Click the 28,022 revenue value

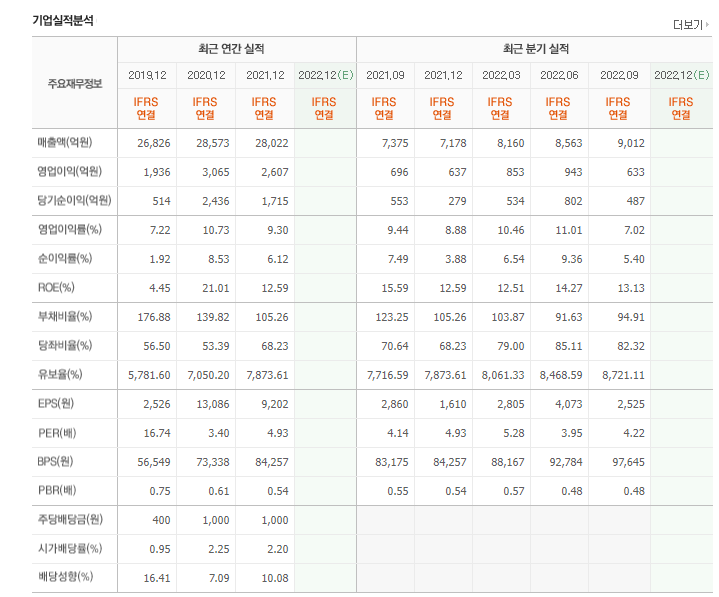(272, 143)
